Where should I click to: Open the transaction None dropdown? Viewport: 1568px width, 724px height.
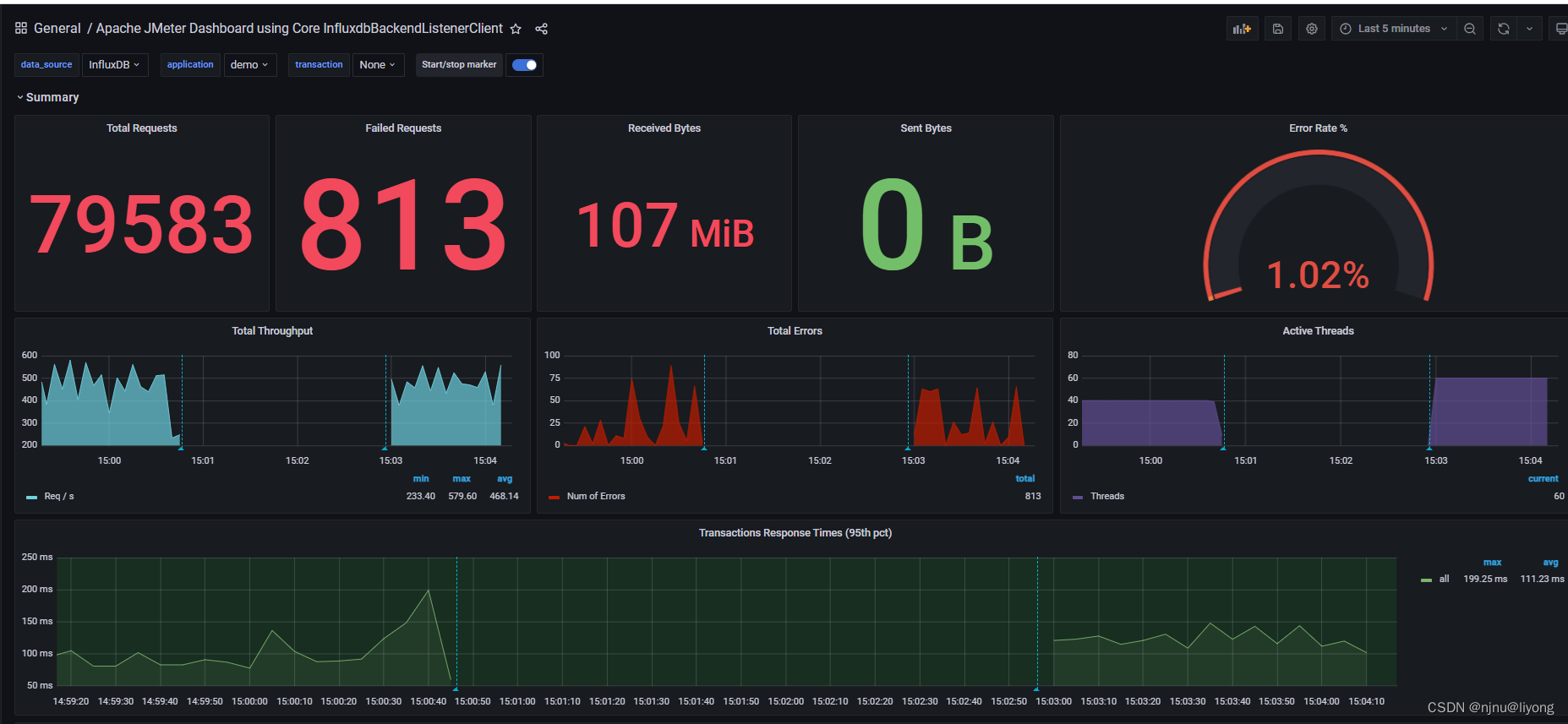(x=378, y=65)
